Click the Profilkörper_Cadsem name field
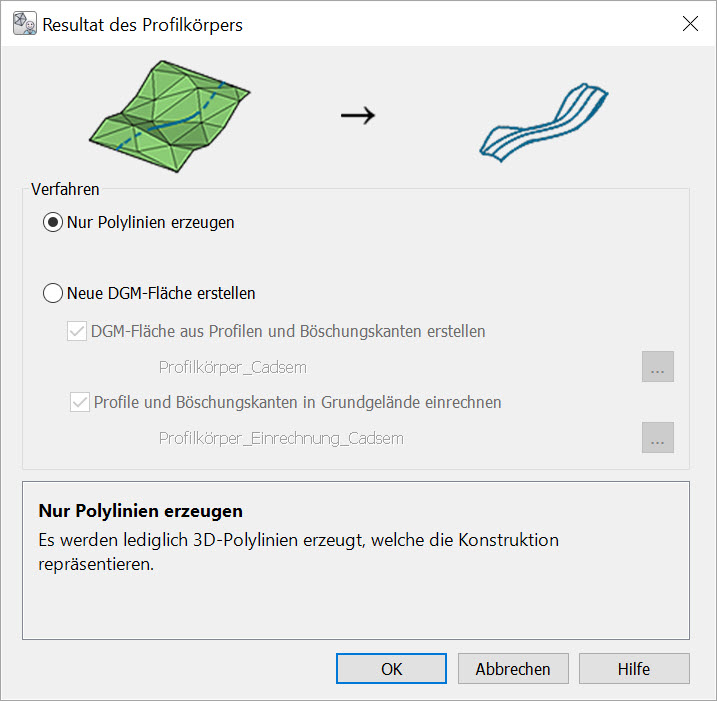717x701 pixels. pos(232,367)
